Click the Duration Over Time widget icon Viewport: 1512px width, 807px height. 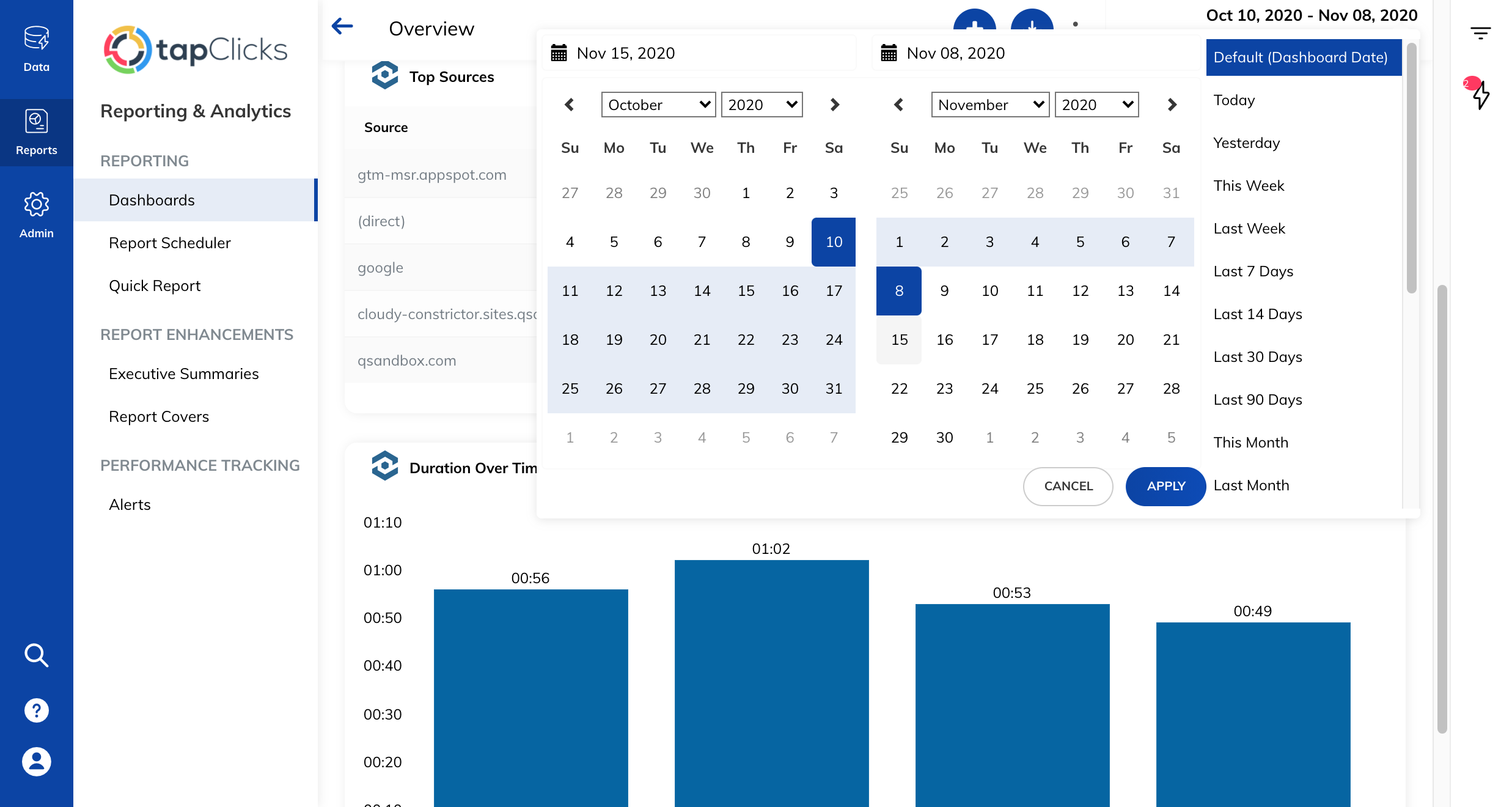click(x=385, y=466)
